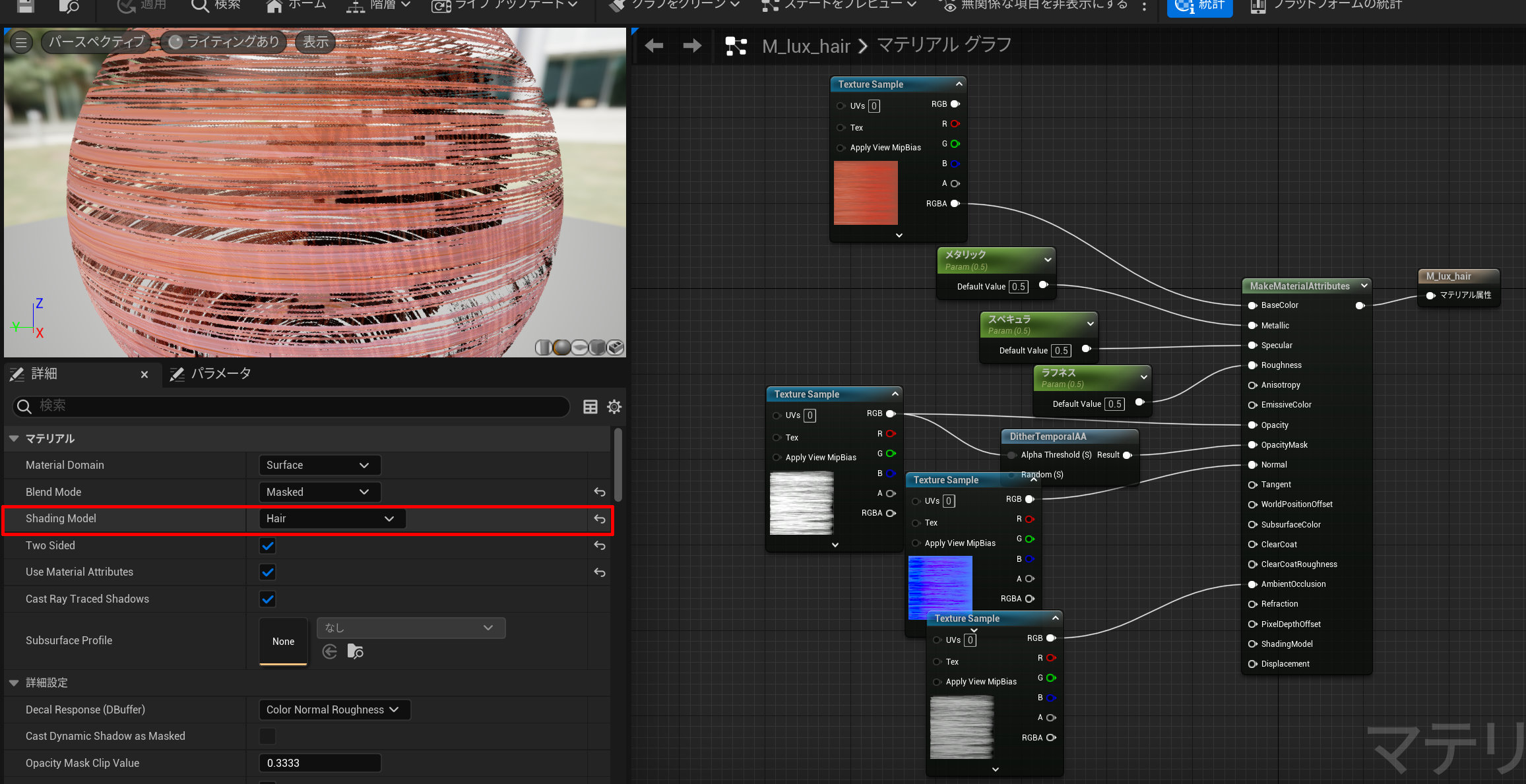
Task: Click the details panel gear settings icon
Action: [x=614, y=407]
